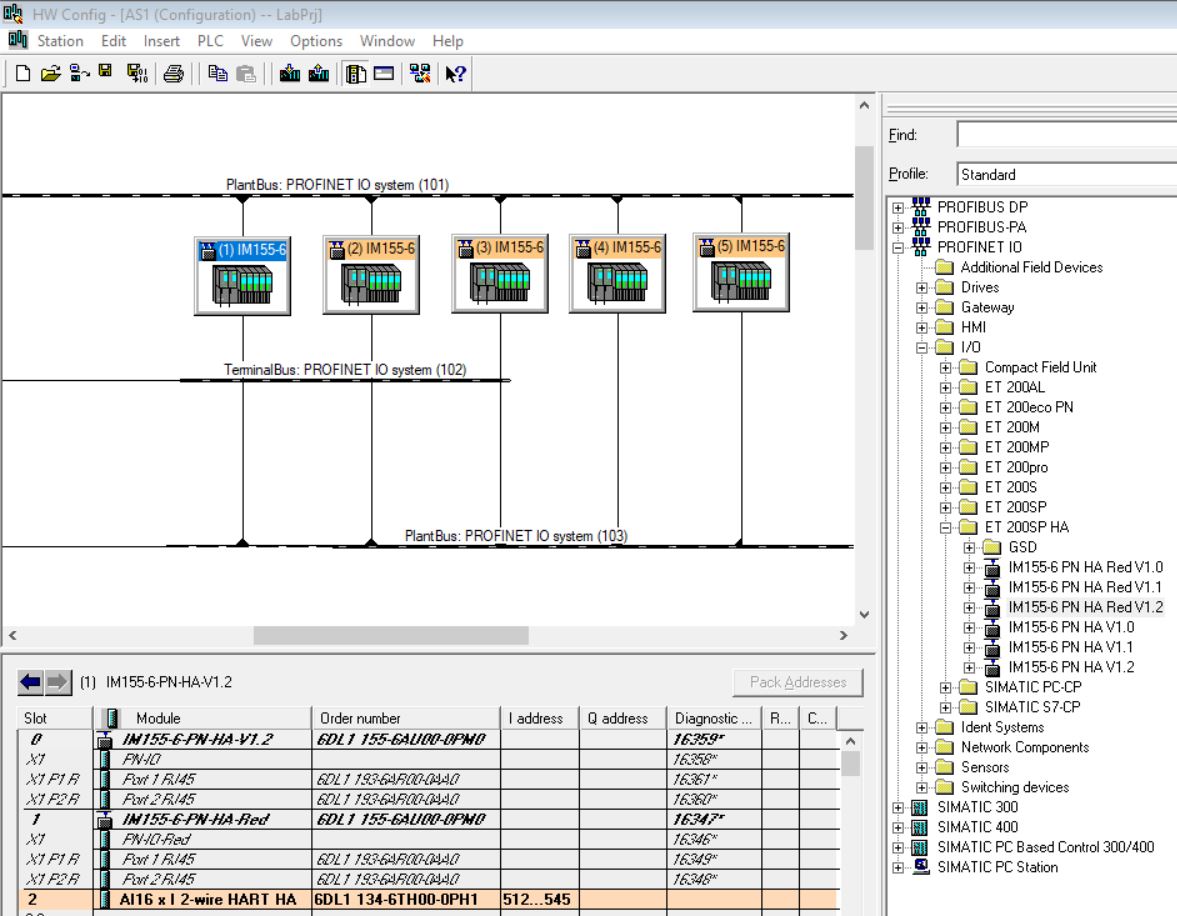Click the SIMATIC 300 catalog icon

coord(920,807)
